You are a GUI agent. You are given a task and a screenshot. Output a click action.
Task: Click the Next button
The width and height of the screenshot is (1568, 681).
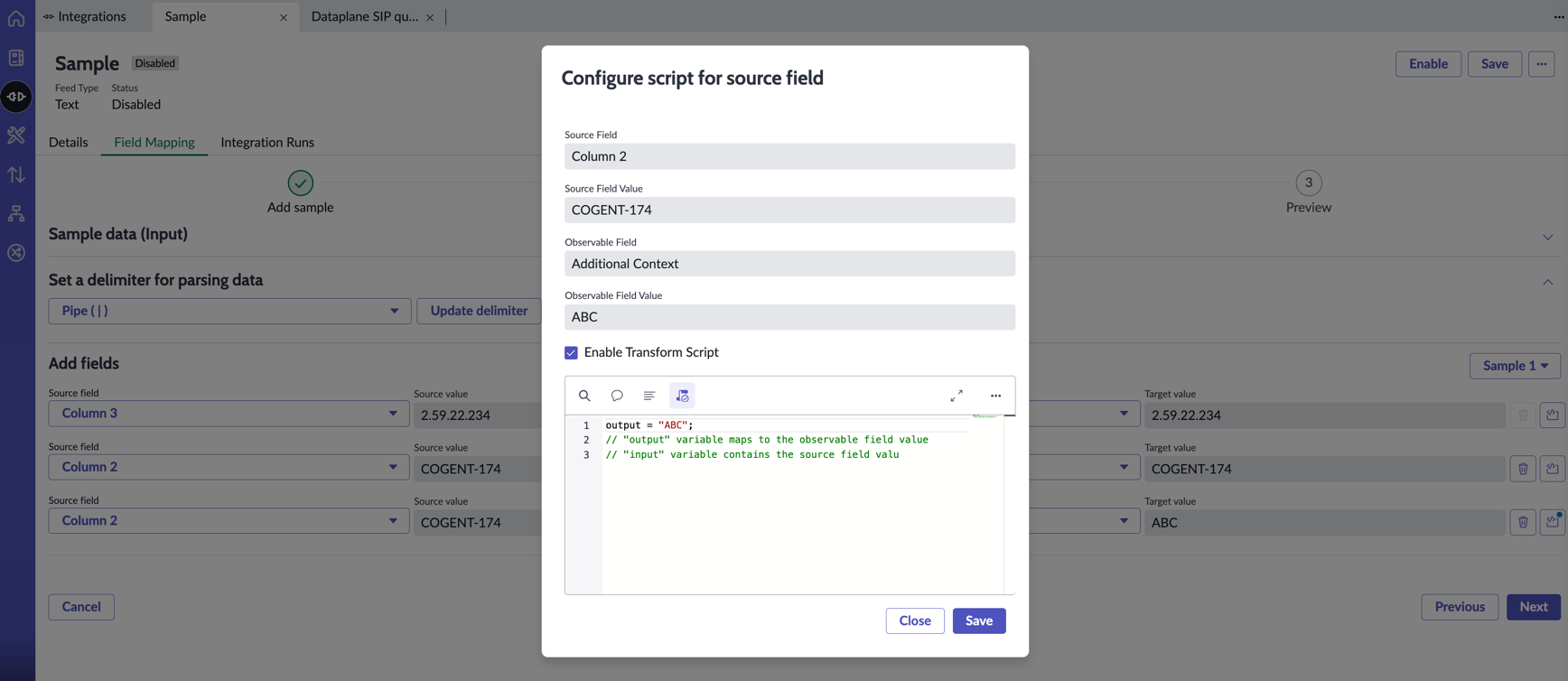(1534, 607)
